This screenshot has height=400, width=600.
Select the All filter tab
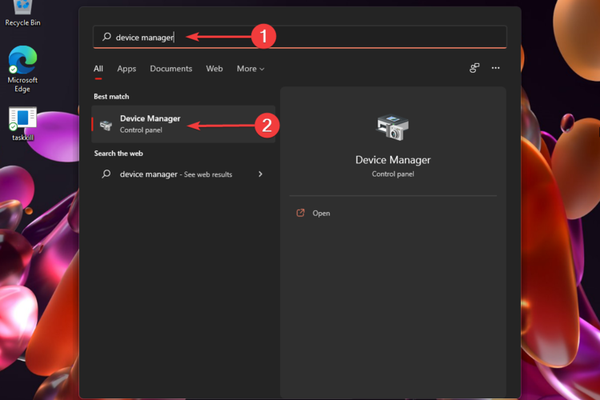[x=99, y=69]
